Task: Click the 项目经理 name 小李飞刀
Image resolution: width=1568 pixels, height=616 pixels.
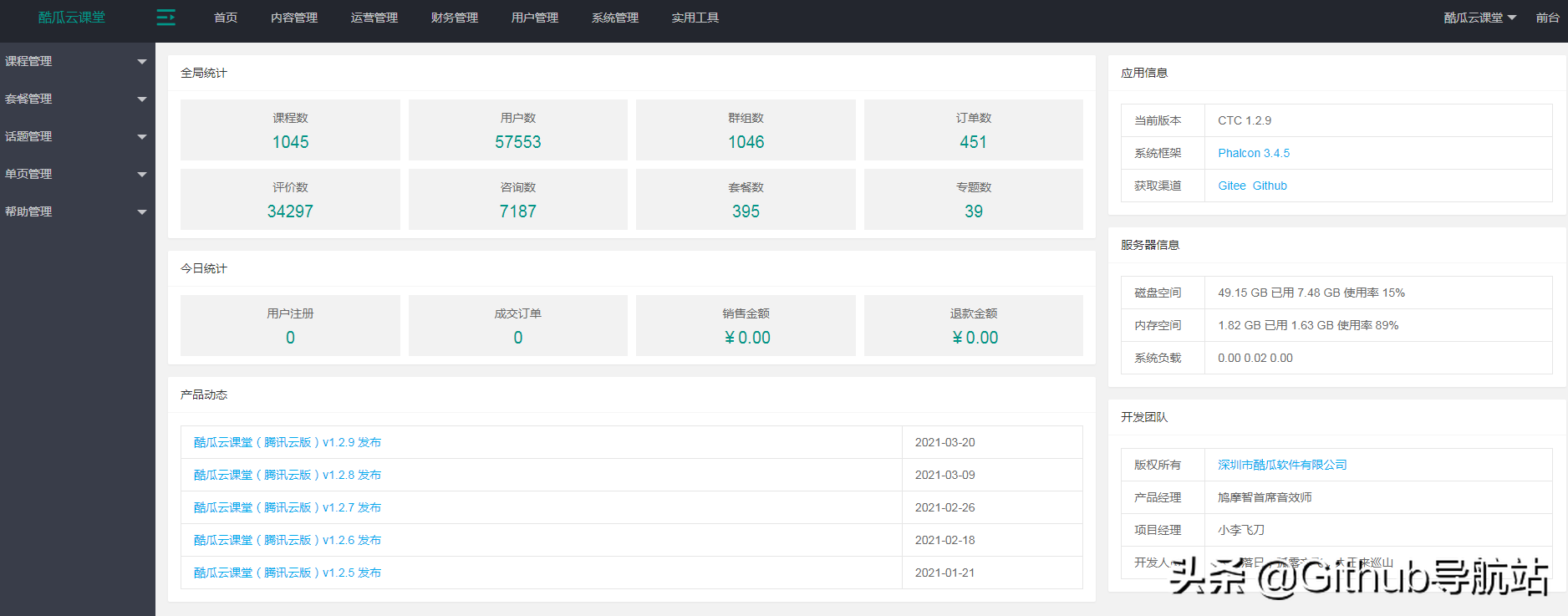Action: pyautogui.click(x=1241, y=530)
